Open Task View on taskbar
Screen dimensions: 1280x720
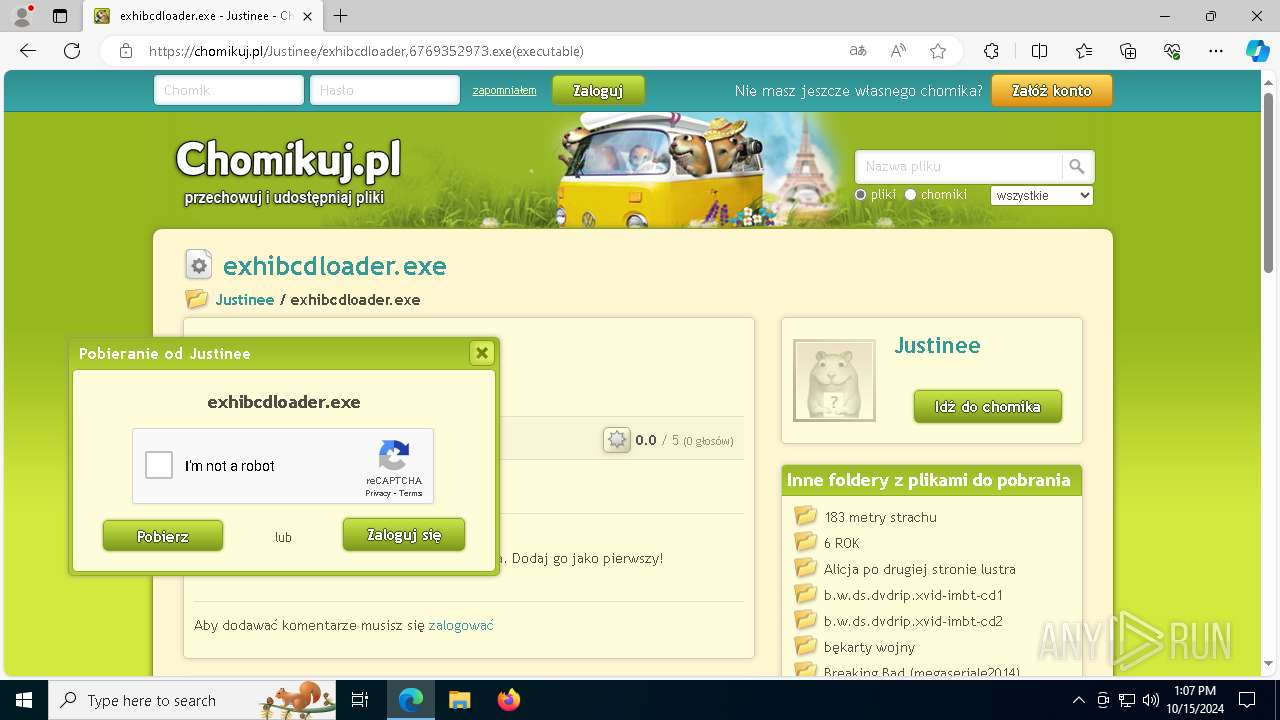pos(360,700)
